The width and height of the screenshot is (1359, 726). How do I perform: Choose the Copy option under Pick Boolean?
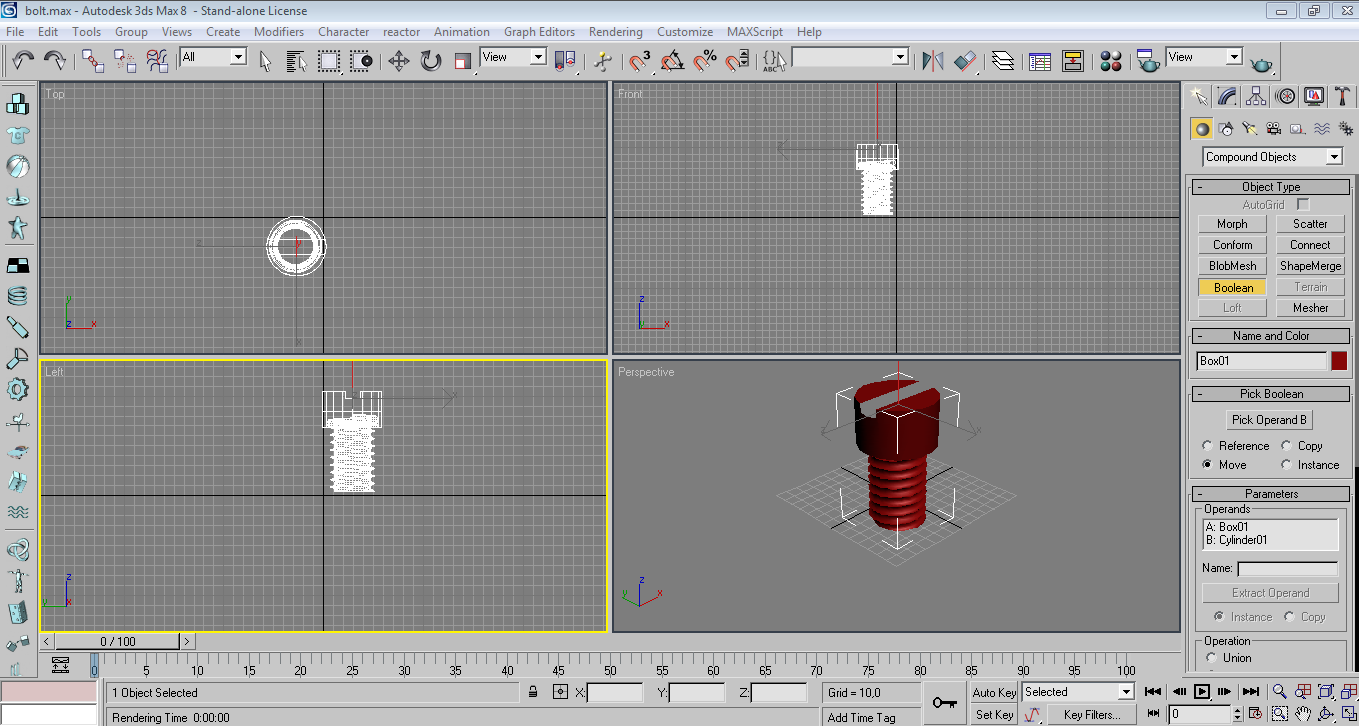[1286, 446]
